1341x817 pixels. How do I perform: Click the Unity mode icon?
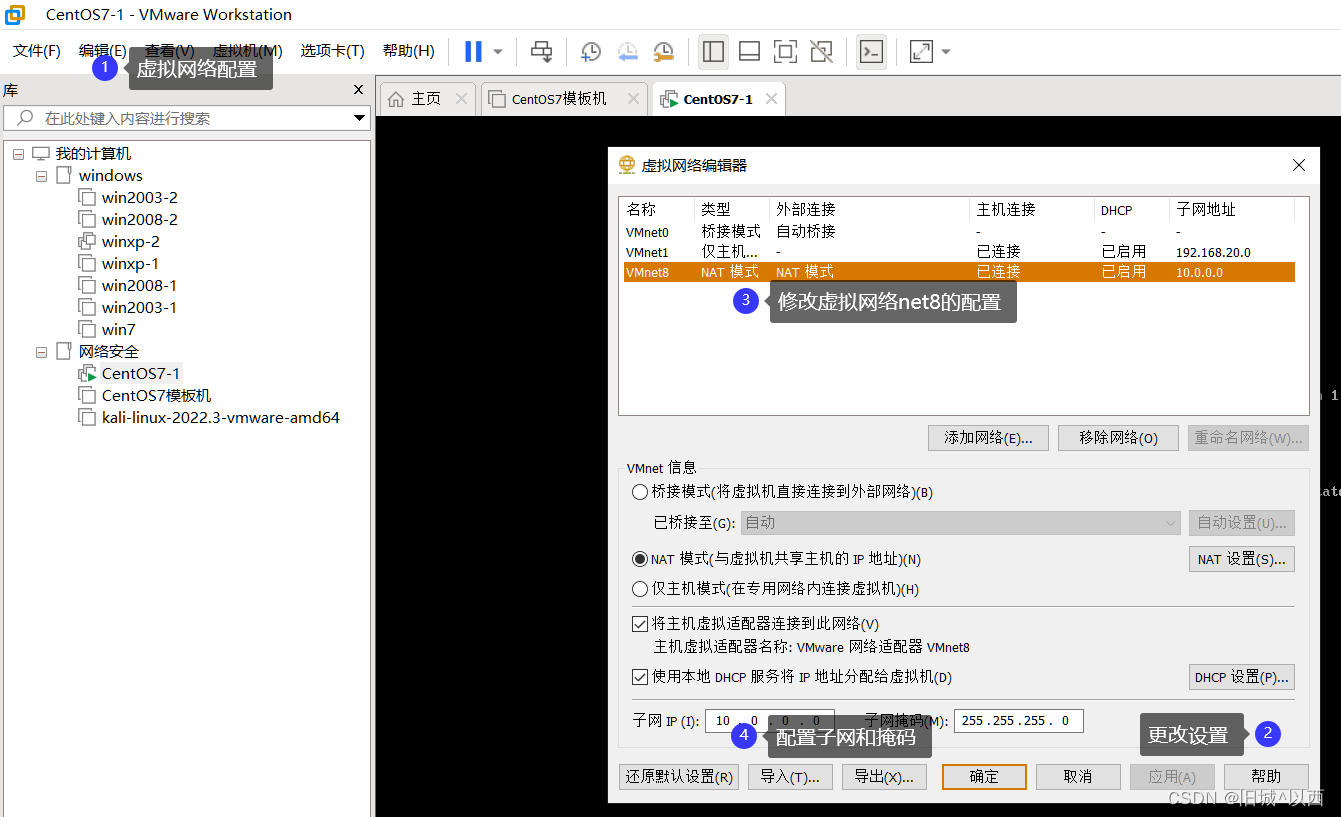click(x=822, y=51)
